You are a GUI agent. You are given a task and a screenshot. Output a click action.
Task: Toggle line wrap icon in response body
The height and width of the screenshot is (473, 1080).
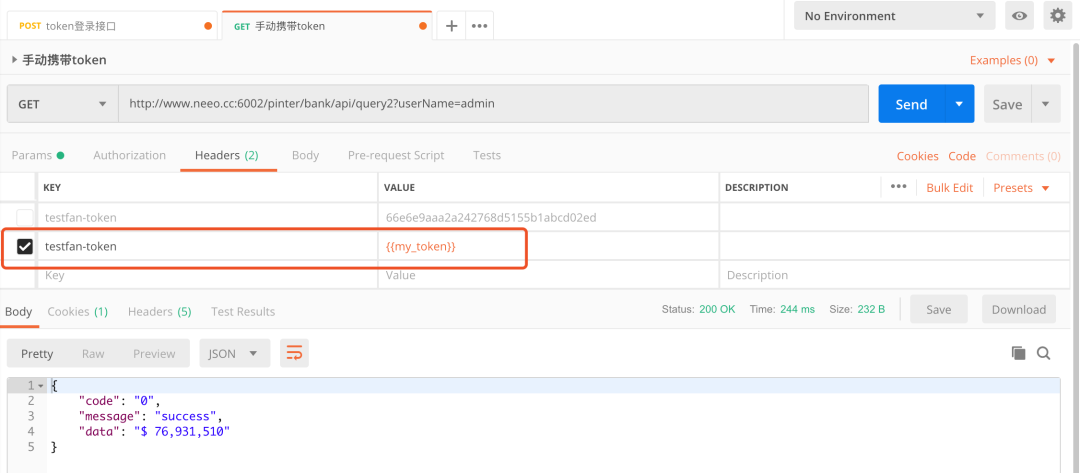click(x=294, y=353)
